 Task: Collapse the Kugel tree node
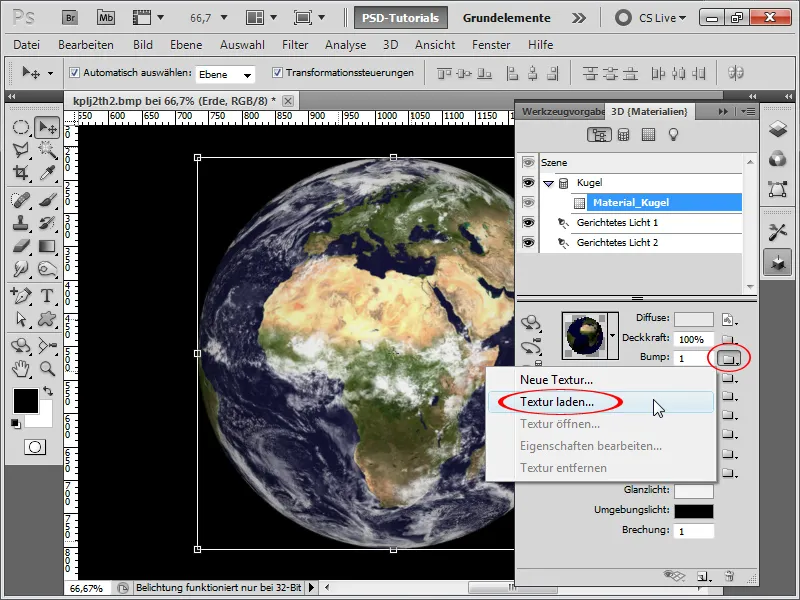click(x=548, y=183)
